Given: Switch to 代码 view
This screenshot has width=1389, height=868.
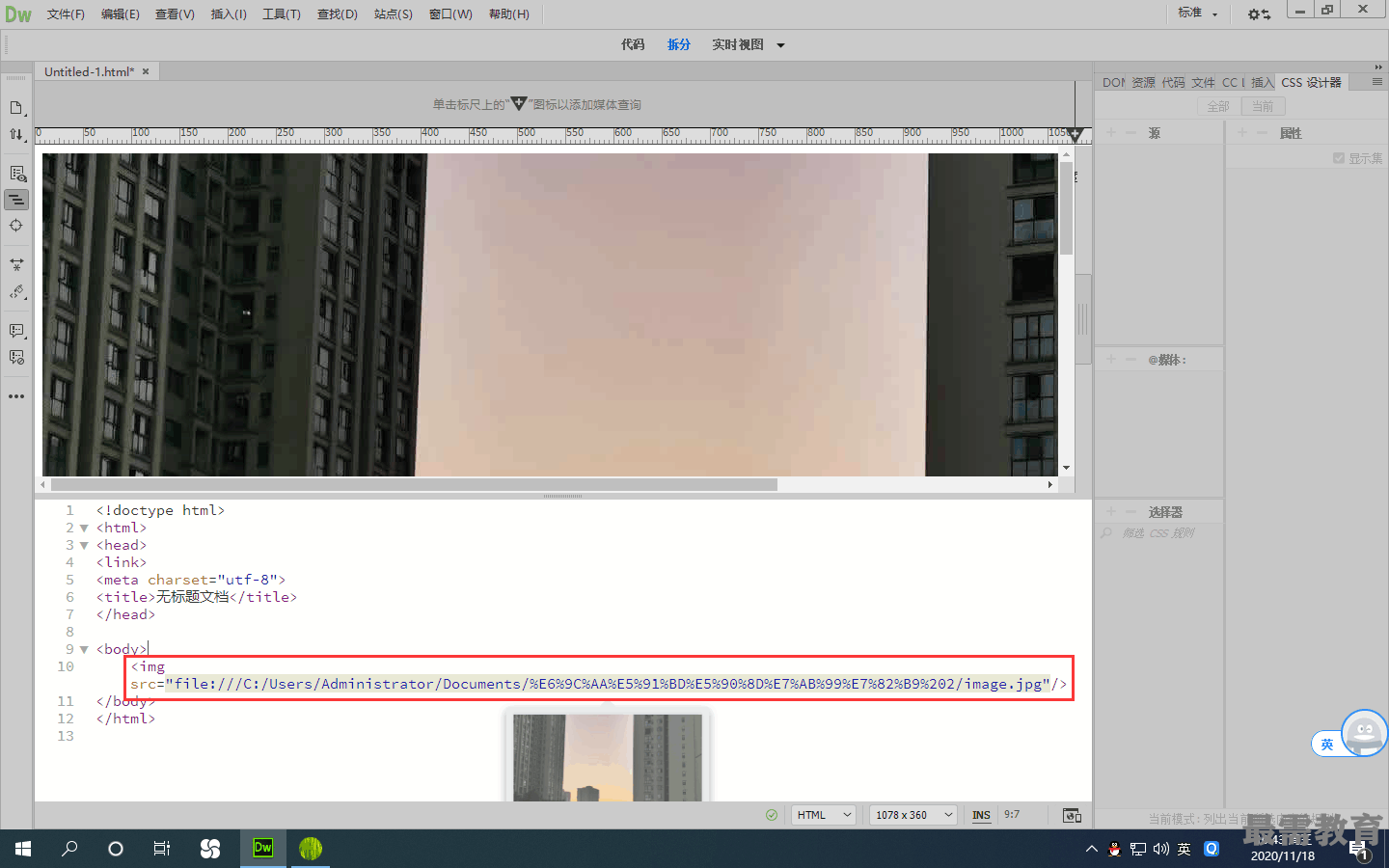Looking at the screenshot, I should pyautogui.click(x=633, y=44).
